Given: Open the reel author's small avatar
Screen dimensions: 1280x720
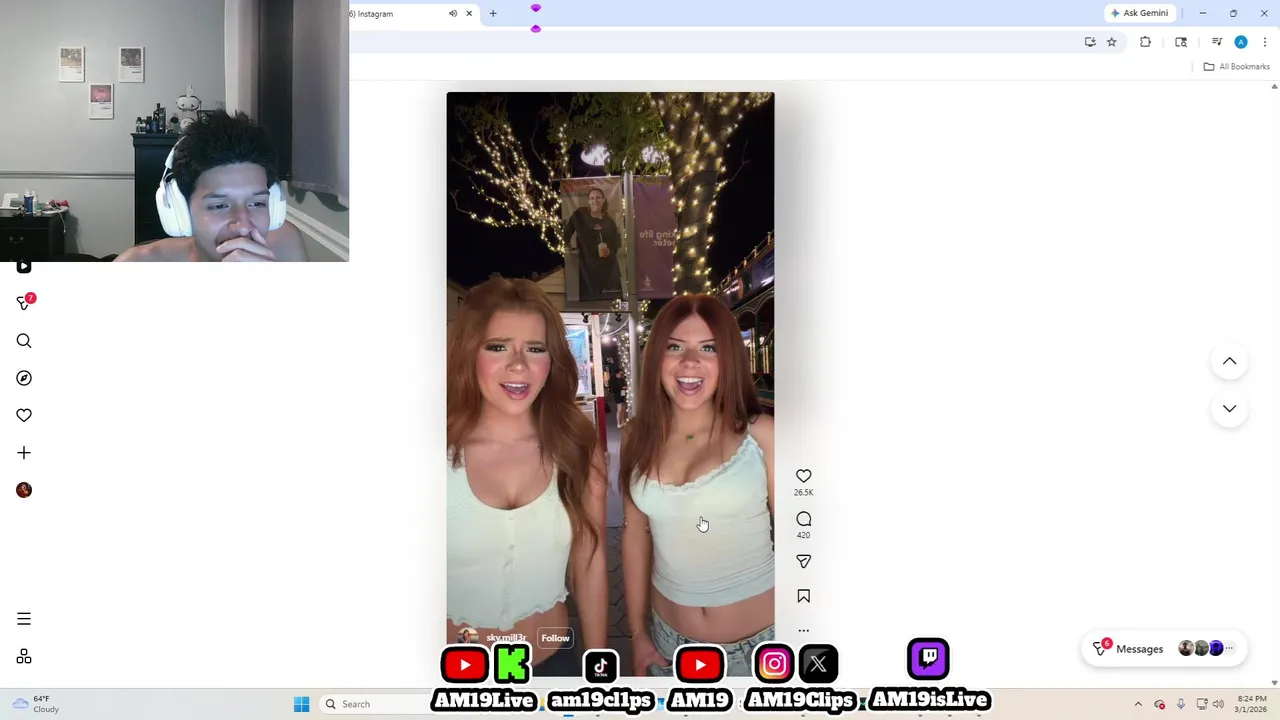Looking at the screenshot, I should pyautogui.click(x=467, y=637).
